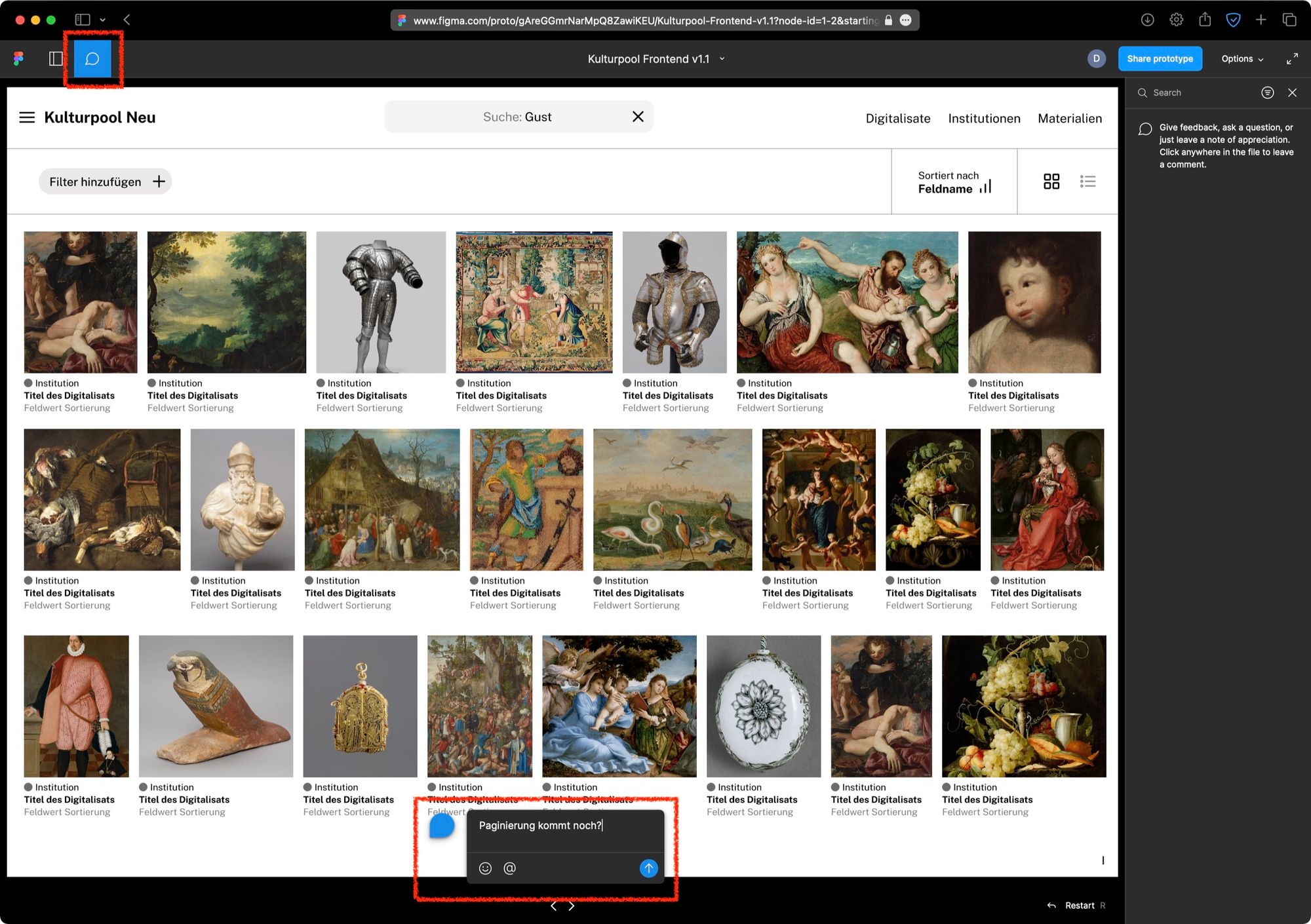Open the tapestry garden scene thumbnail

(x=534, y=302)
